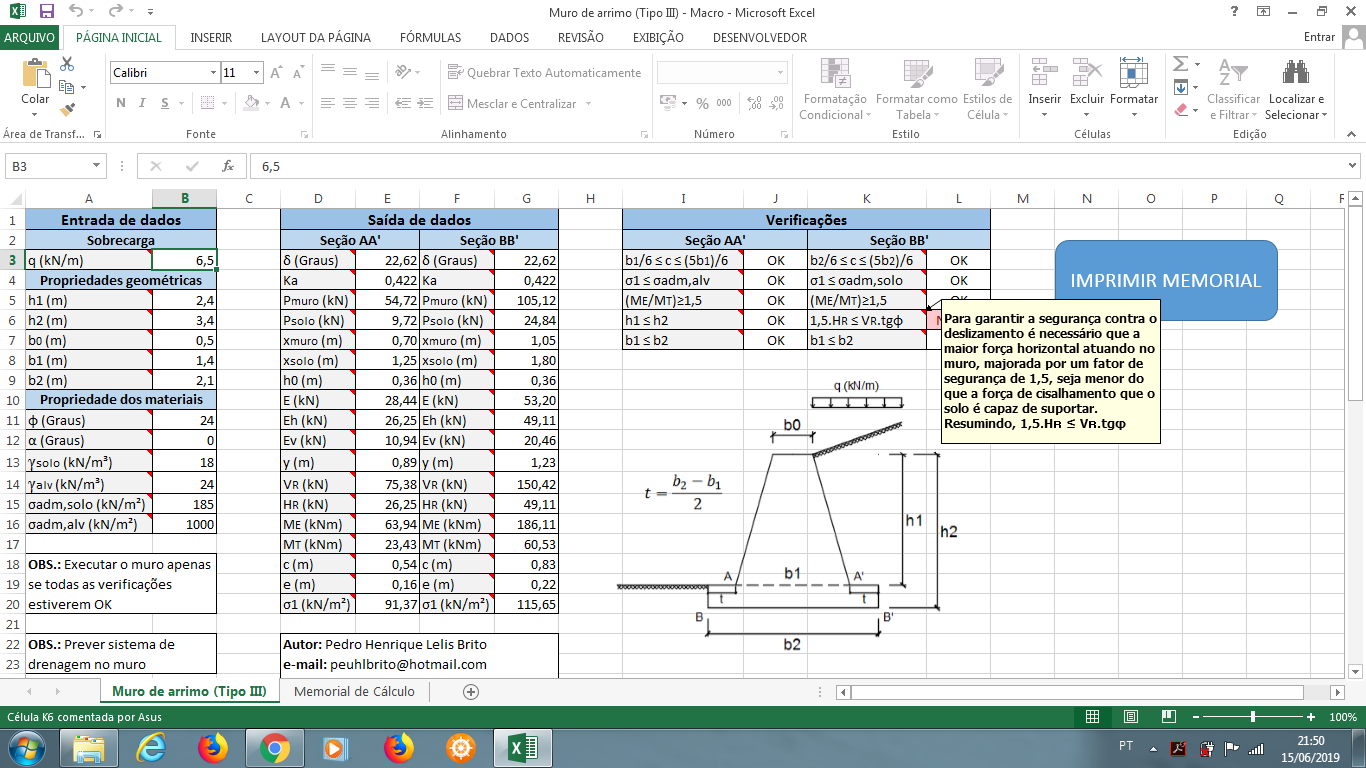
Task: Select cell B3 containing 6,5
Action: pyautogui.click(x=185, y=260)
